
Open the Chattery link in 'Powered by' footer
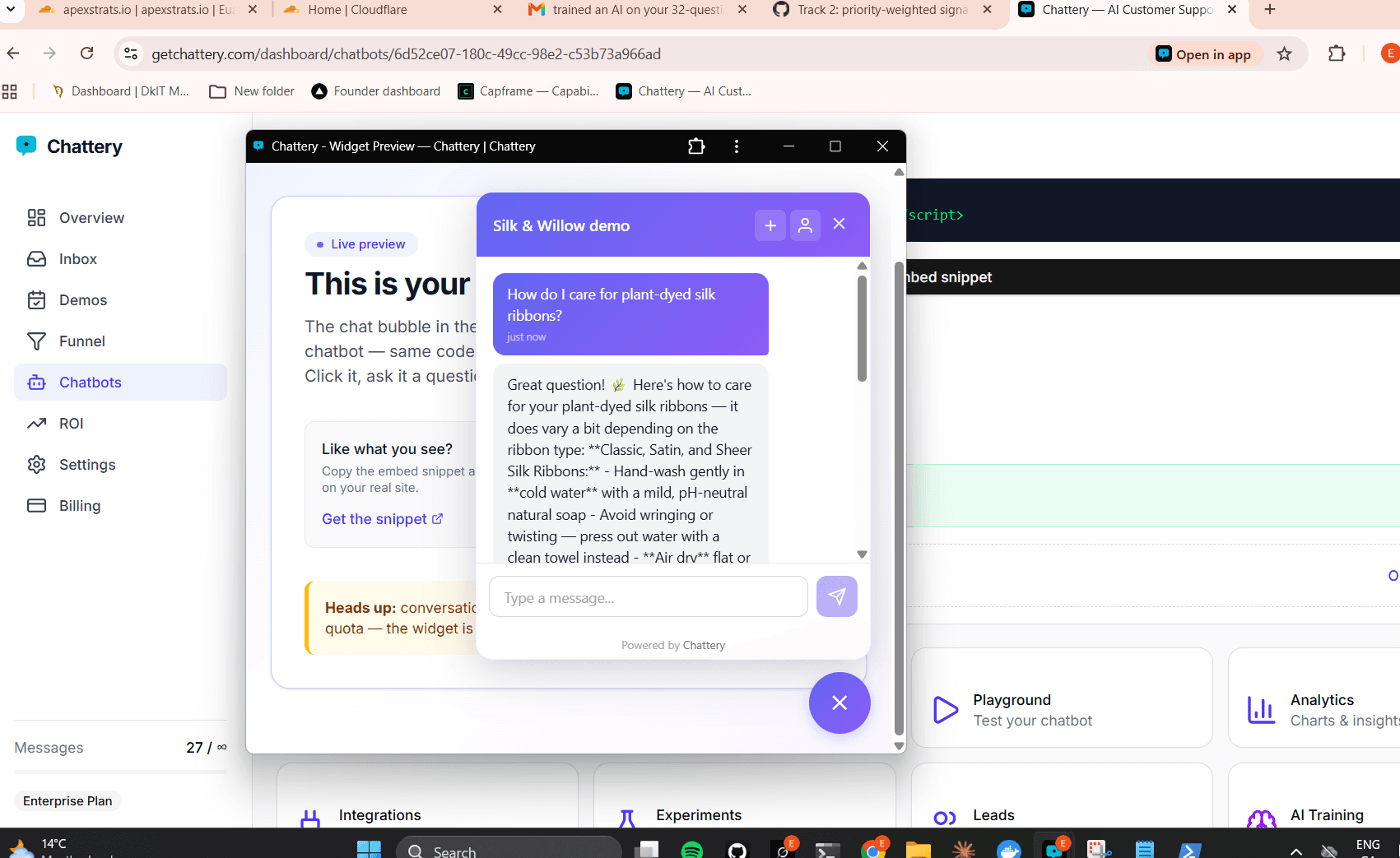704,645
